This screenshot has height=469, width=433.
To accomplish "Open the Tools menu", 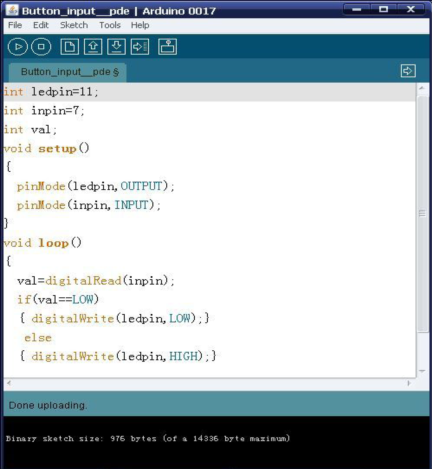I will coord(110,25).
